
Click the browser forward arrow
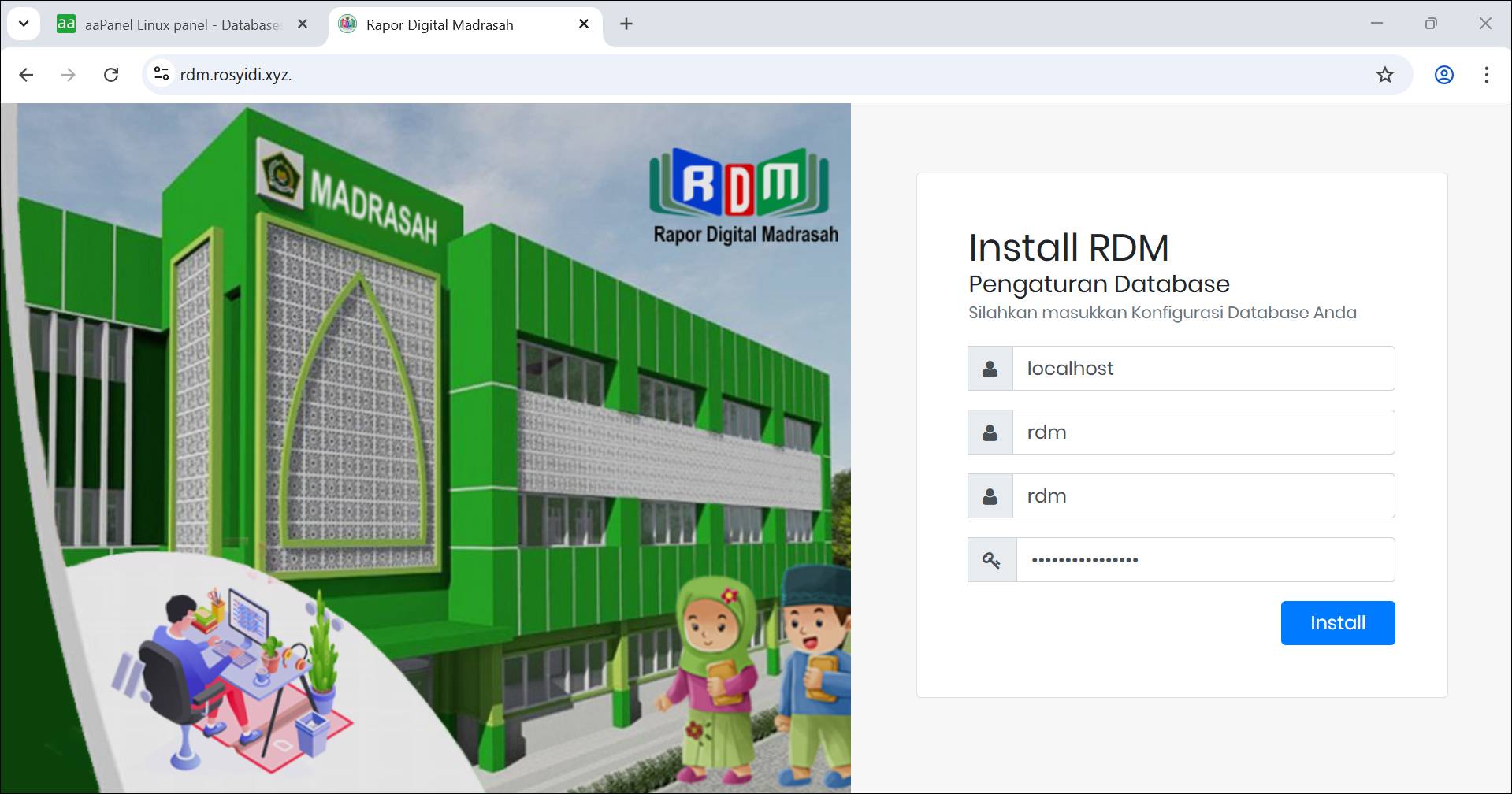[69, 75]
